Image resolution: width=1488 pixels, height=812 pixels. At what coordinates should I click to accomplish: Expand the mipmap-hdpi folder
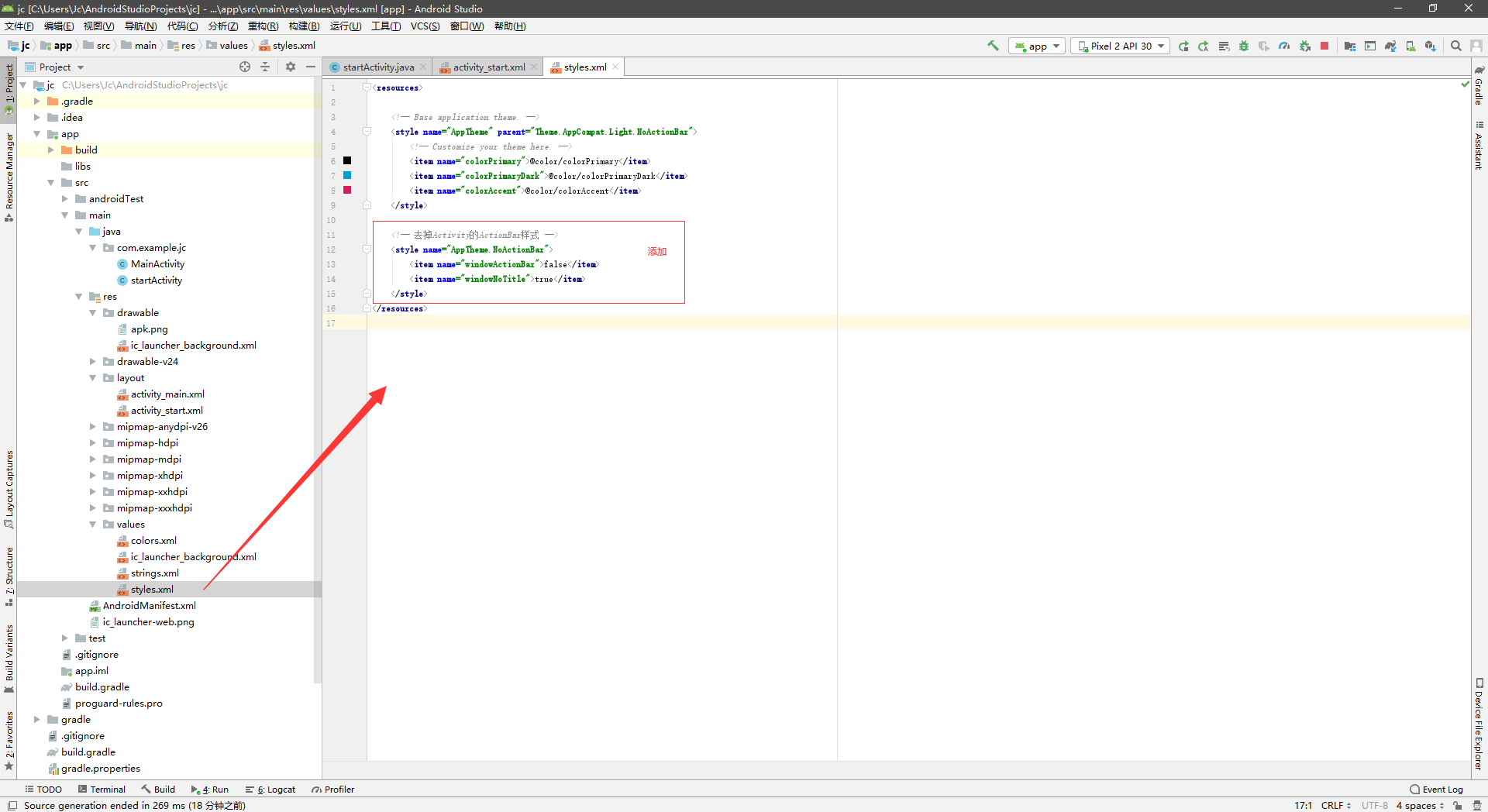click(92, 443)
